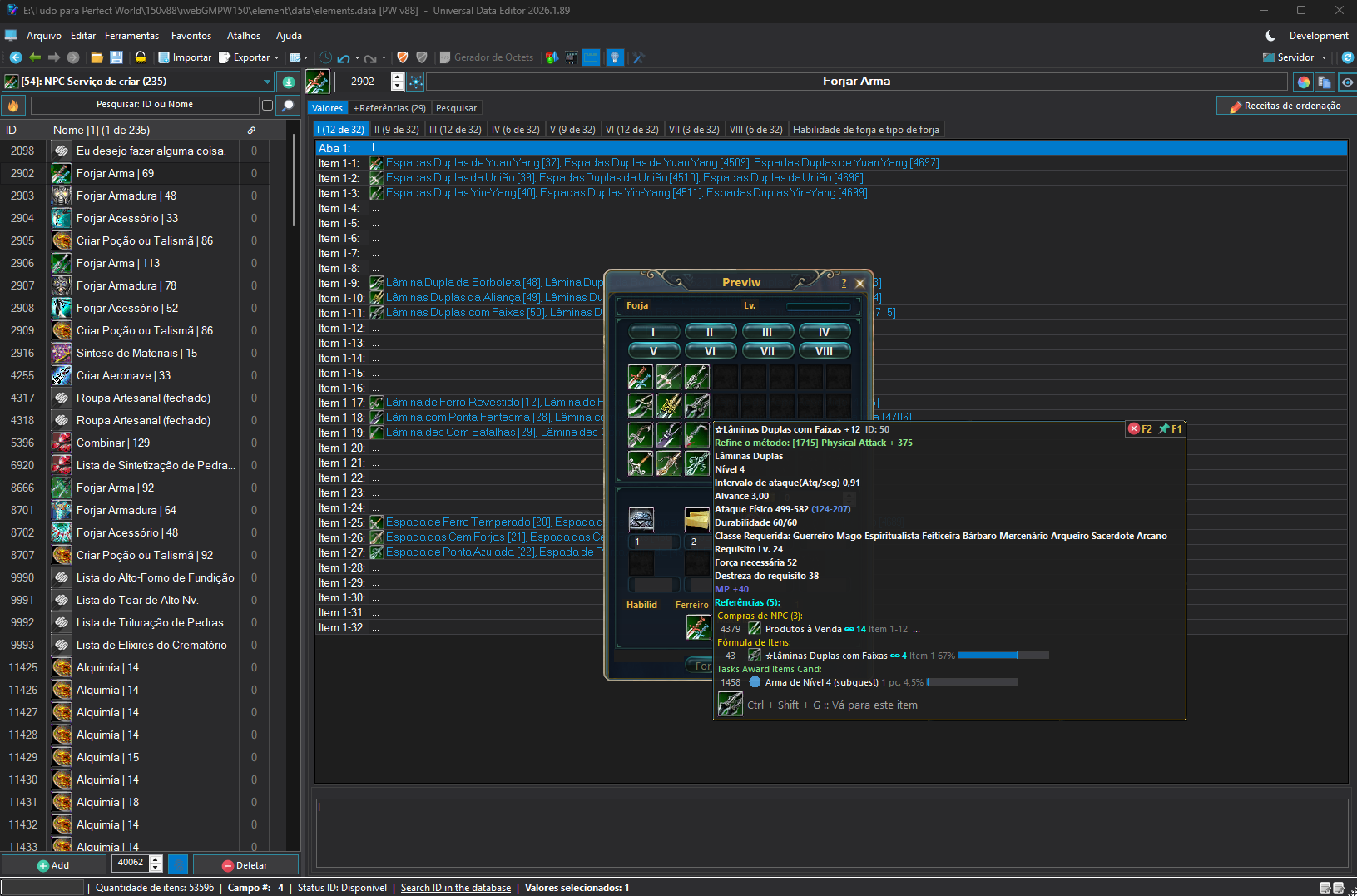This screenshot has height=896, width=1357.
Task: Click the Deletar button
Action: [x=245, y=865]
